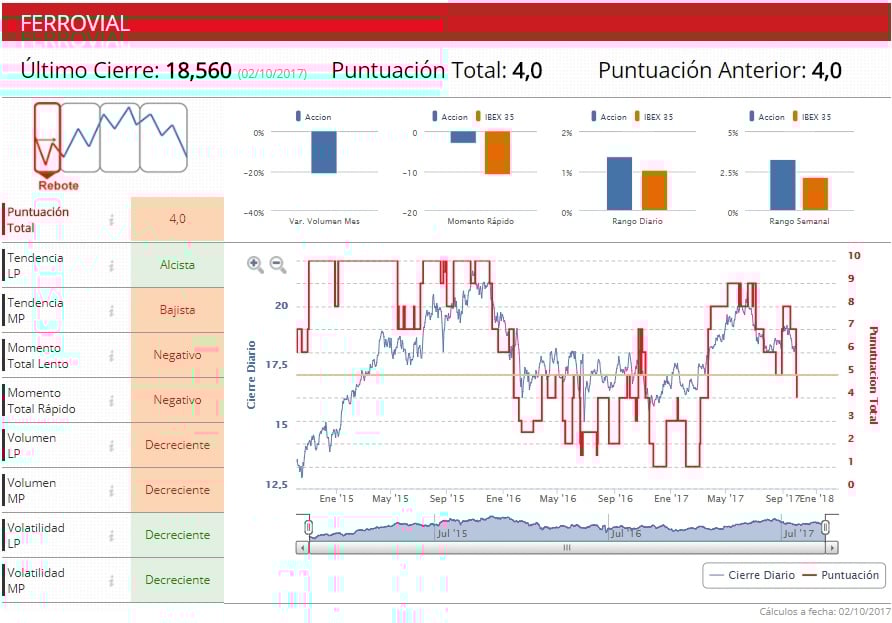
Task: Click the navigator scrollbar left arrow
Action: tap(302, 548)
